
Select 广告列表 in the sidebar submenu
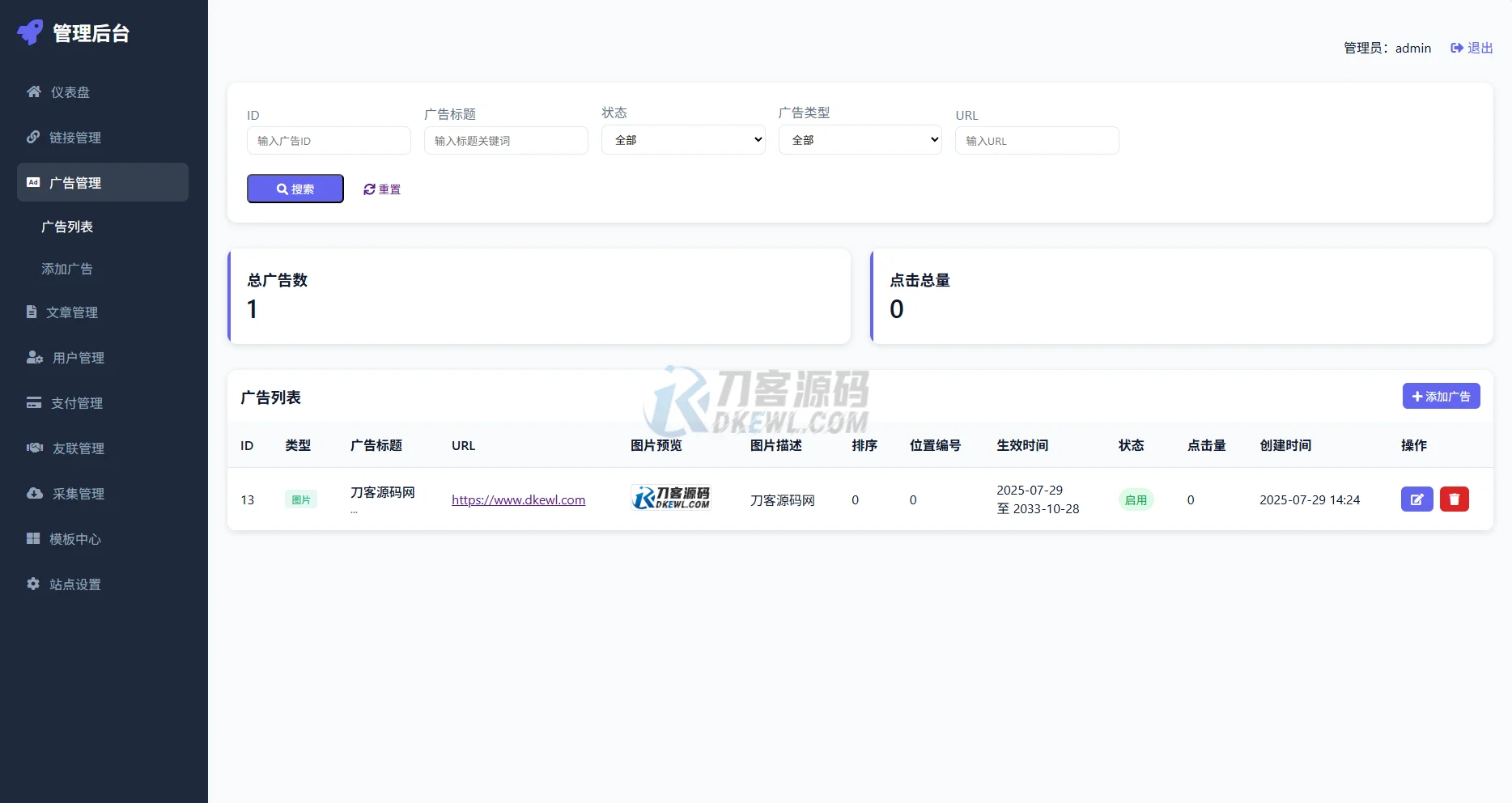[67, 226]
